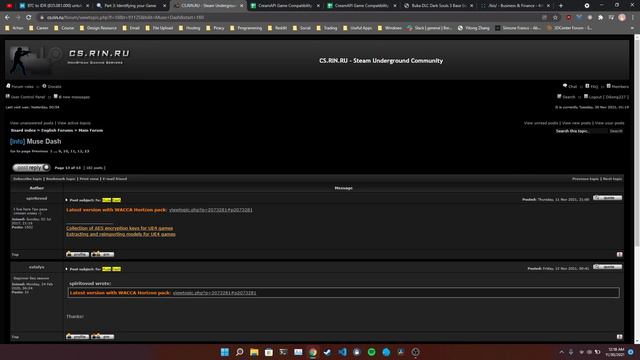The height and width of the screenshot is (360, 640).
Task: Click Subscribe topic link
Action: point(27,179)
